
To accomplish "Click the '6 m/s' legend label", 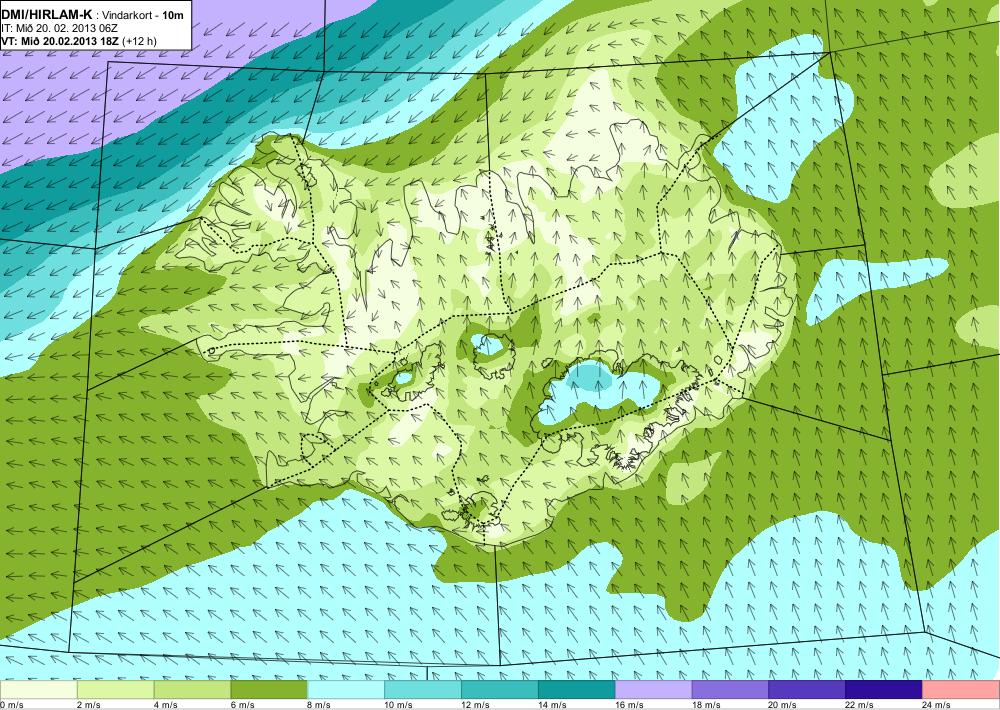I will coord(243,705).
